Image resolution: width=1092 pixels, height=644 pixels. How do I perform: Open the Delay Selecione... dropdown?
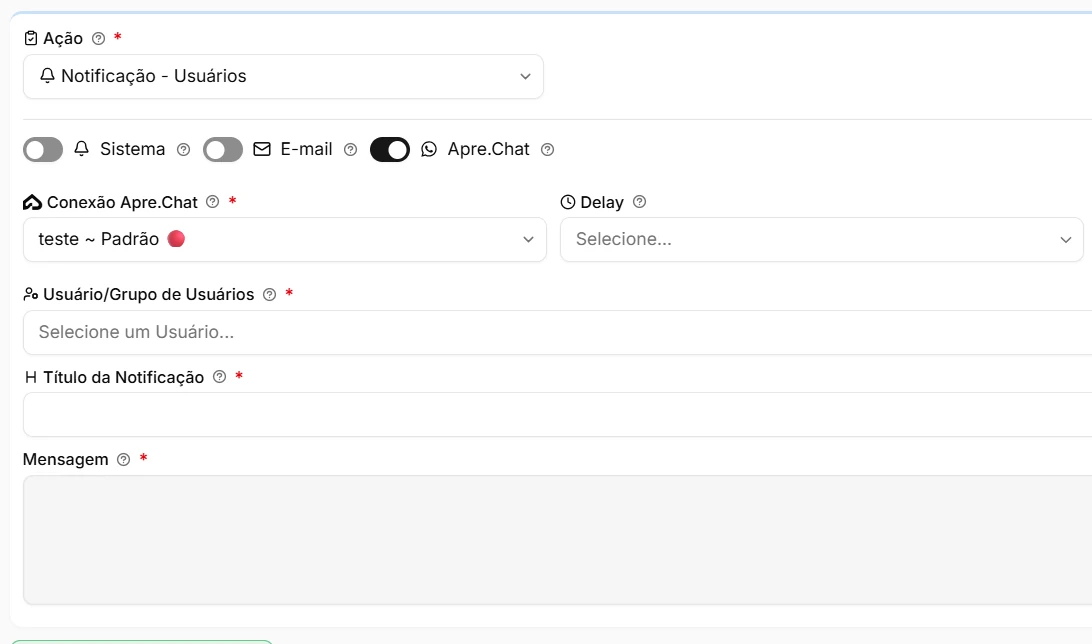pyautogui.click(x=822, y=239)
